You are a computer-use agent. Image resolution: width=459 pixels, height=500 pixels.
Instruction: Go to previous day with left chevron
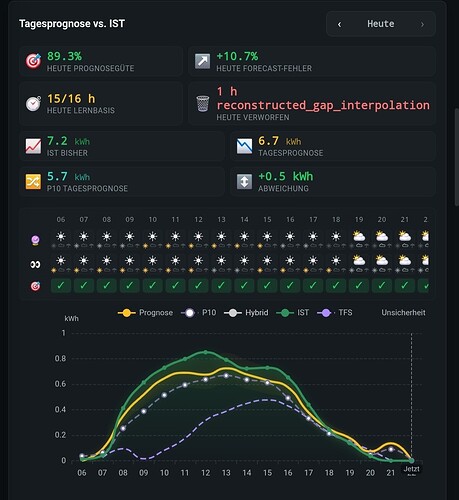pyautogui.click(x=339, y=24)
